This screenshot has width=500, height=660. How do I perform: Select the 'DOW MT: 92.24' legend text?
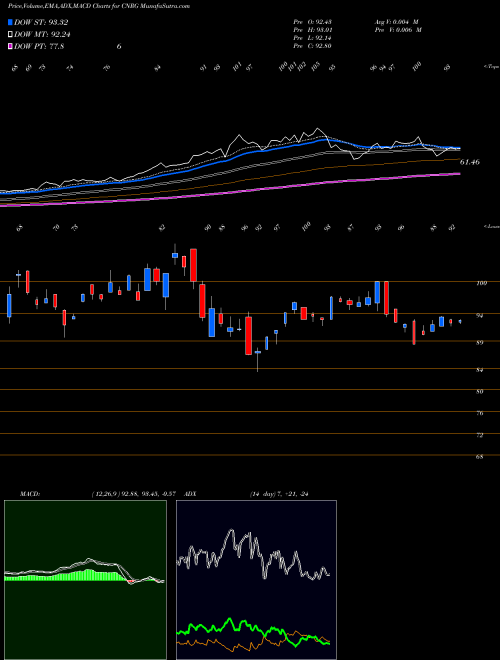click(x=41, y=35)
